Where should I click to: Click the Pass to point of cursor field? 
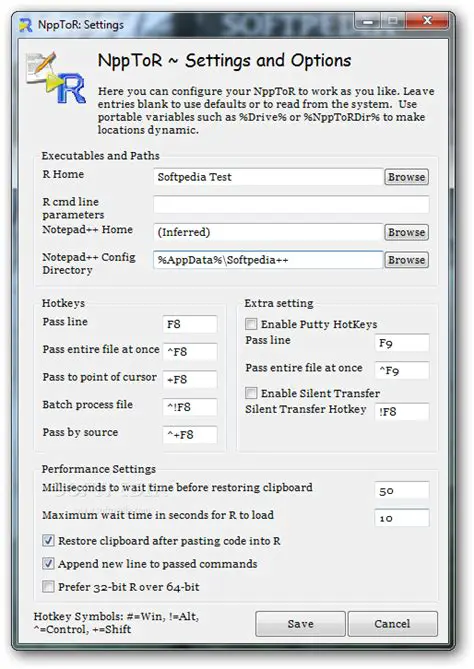click(x=190, y=379)
